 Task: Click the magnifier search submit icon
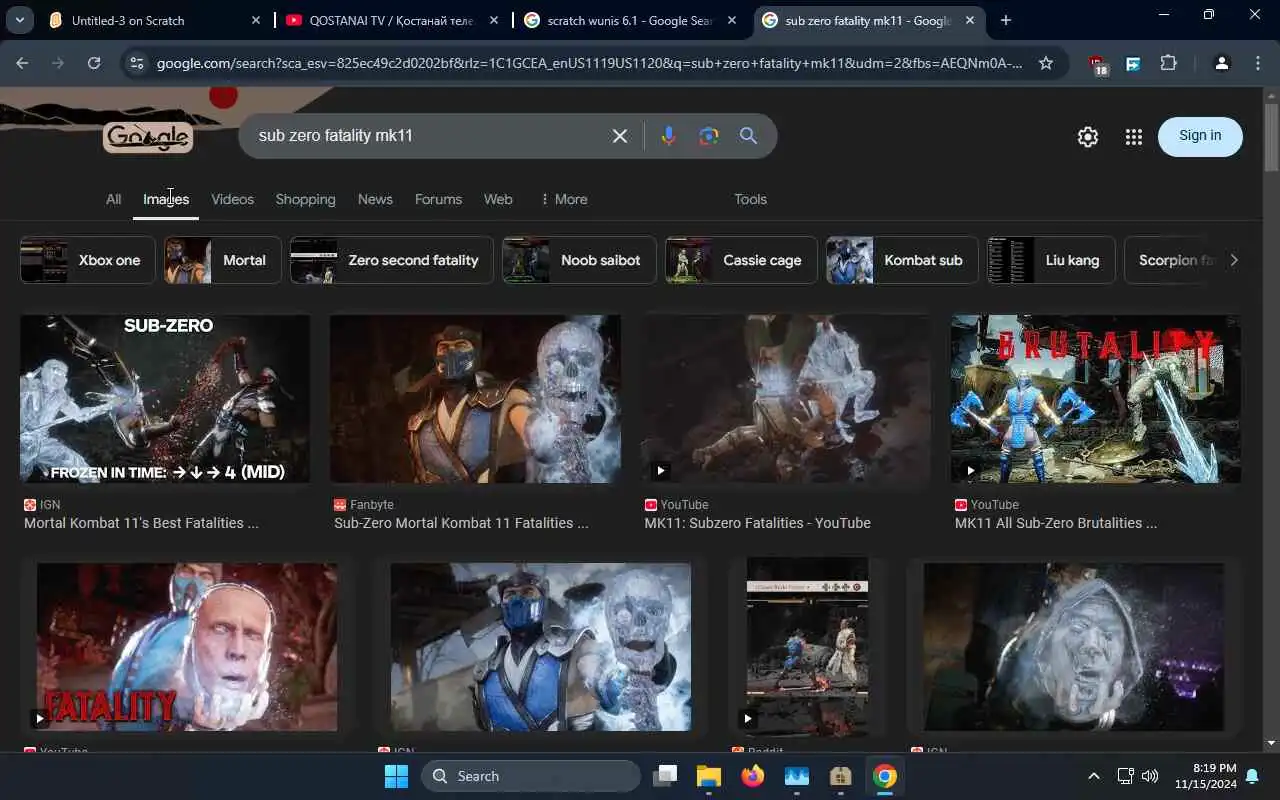pos(748,136)
